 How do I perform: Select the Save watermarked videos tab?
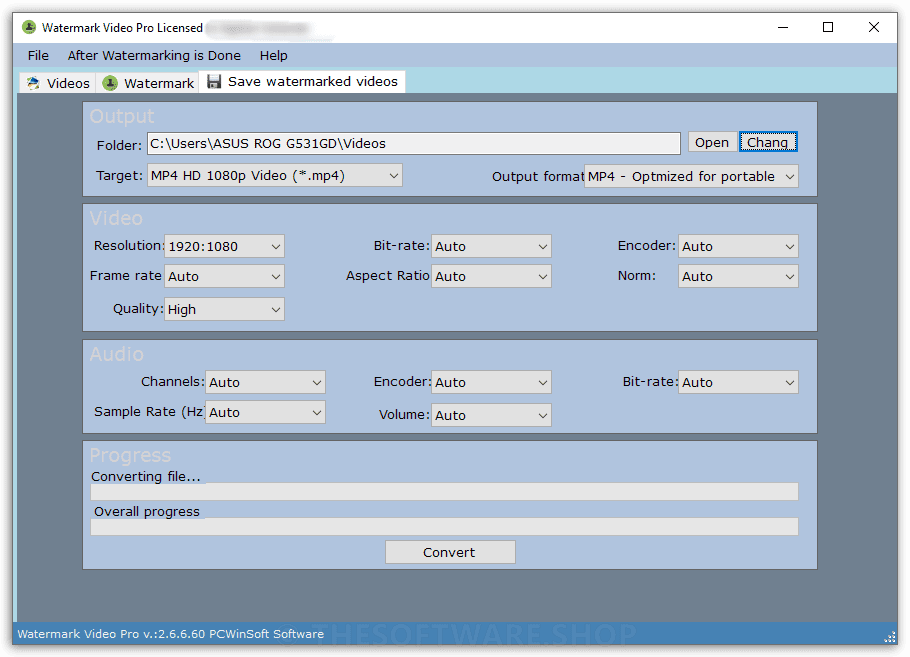tap(302, 81)
